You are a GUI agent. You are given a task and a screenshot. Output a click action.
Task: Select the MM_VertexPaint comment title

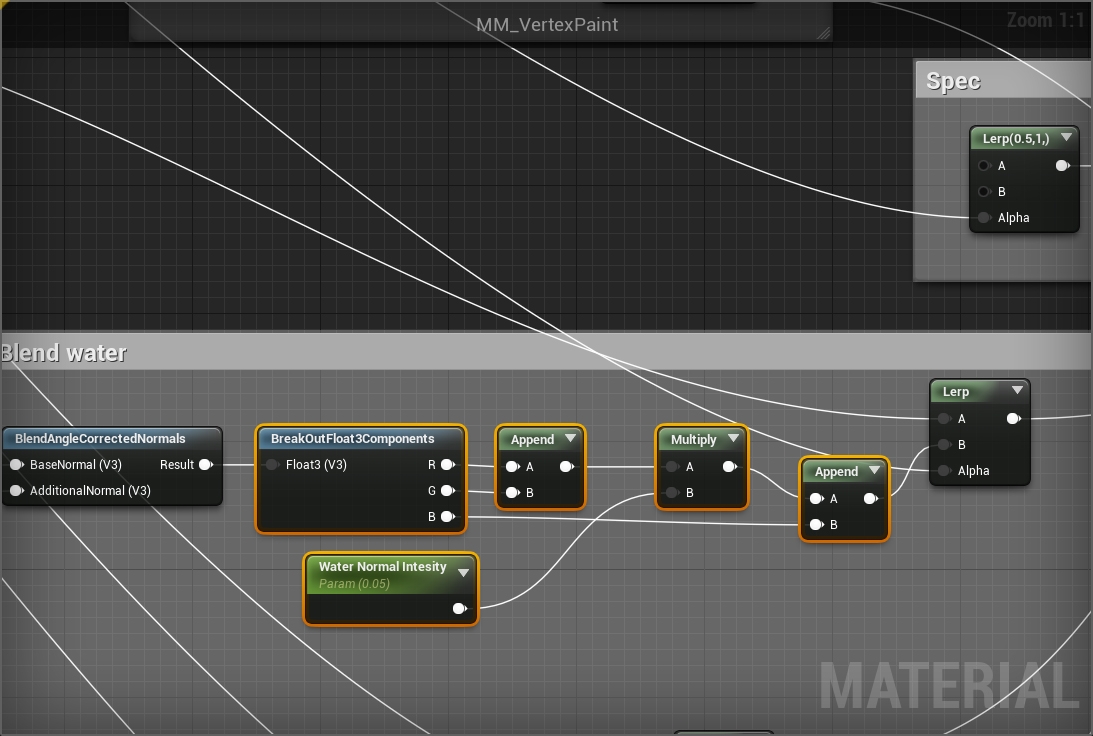click(547, 24)
